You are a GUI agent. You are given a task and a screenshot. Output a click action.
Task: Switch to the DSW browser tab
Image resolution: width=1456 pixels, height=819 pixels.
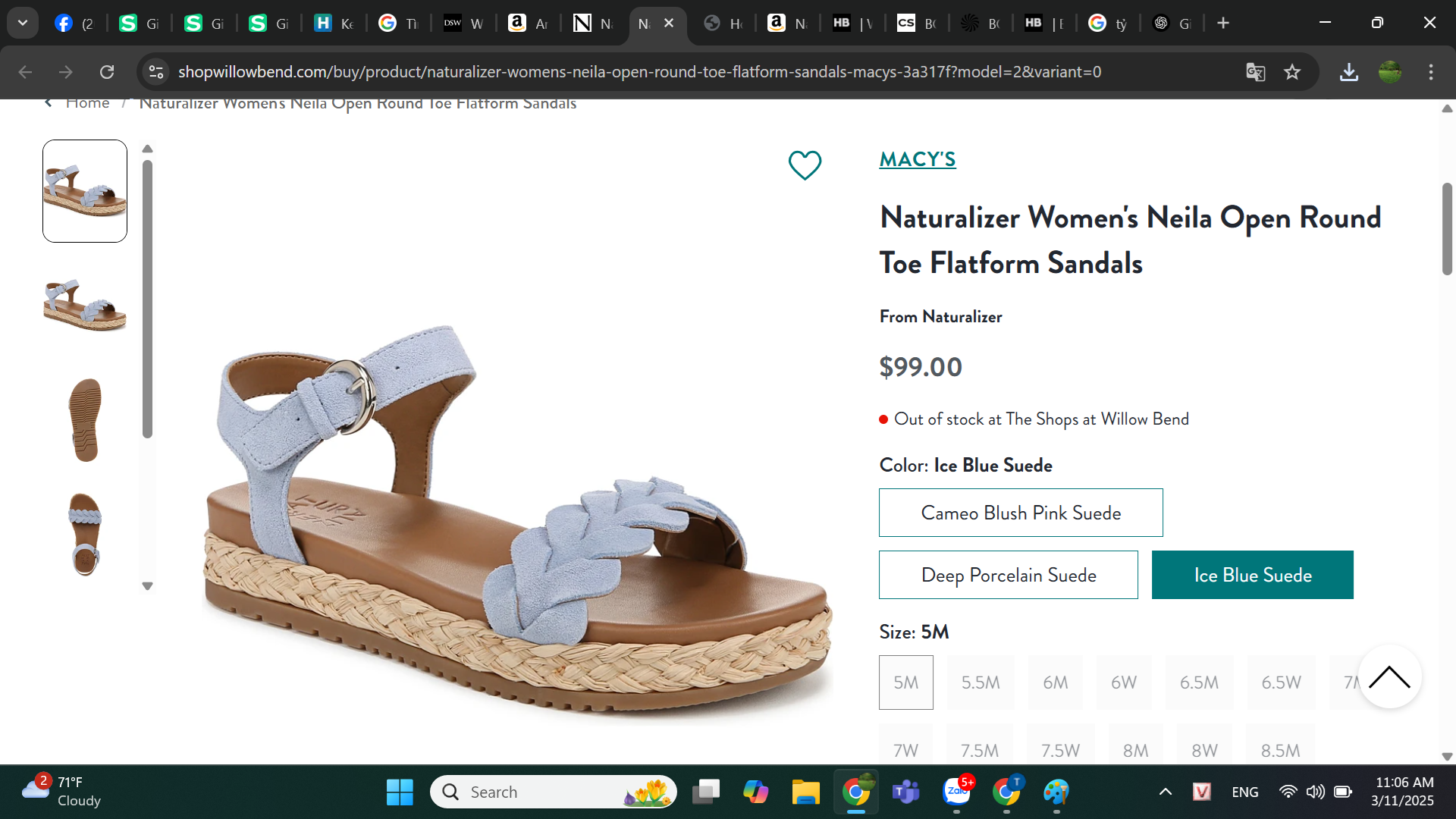[463, 24]
